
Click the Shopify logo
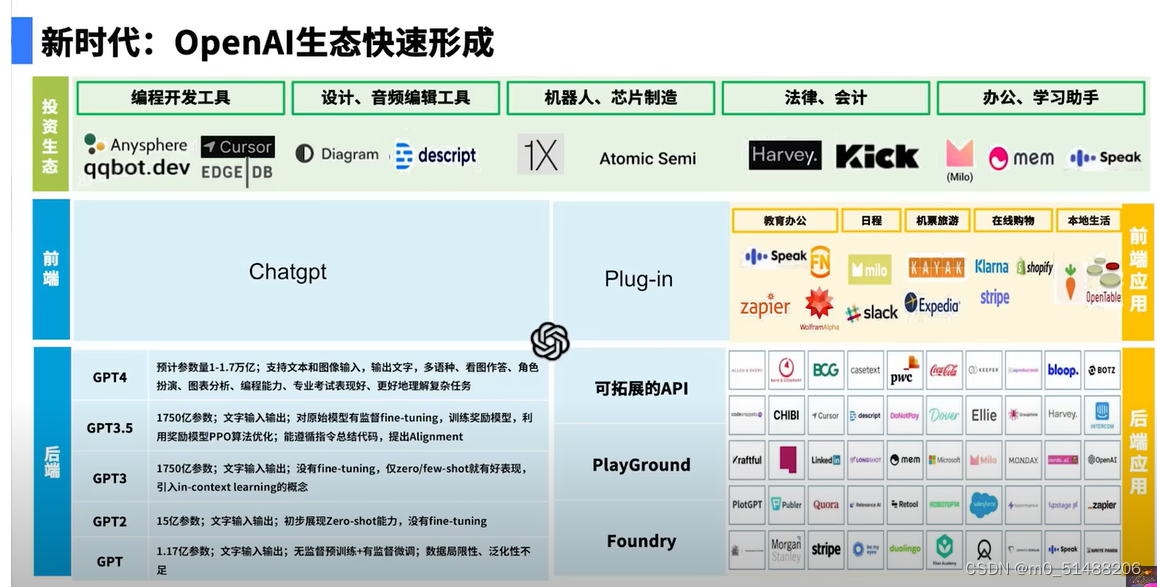(1035, 267)
